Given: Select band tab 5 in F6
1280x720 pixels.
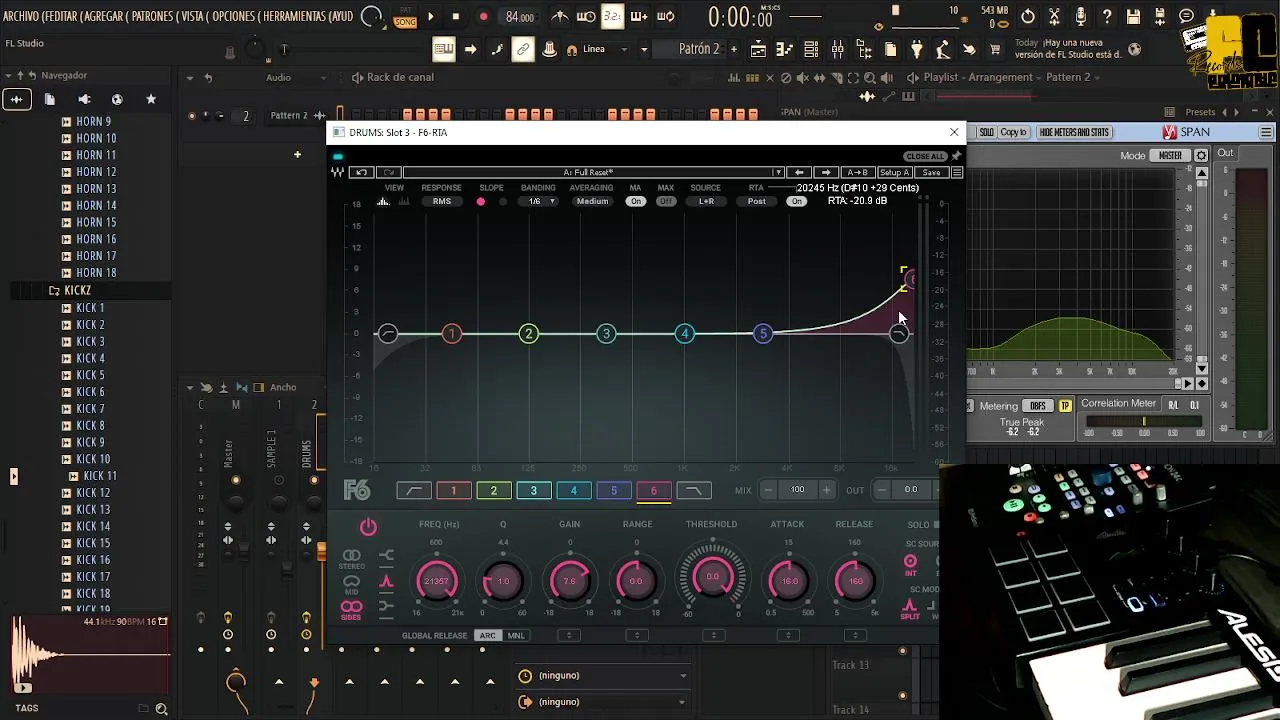Looking at the screenshot, I should (613, 490).
